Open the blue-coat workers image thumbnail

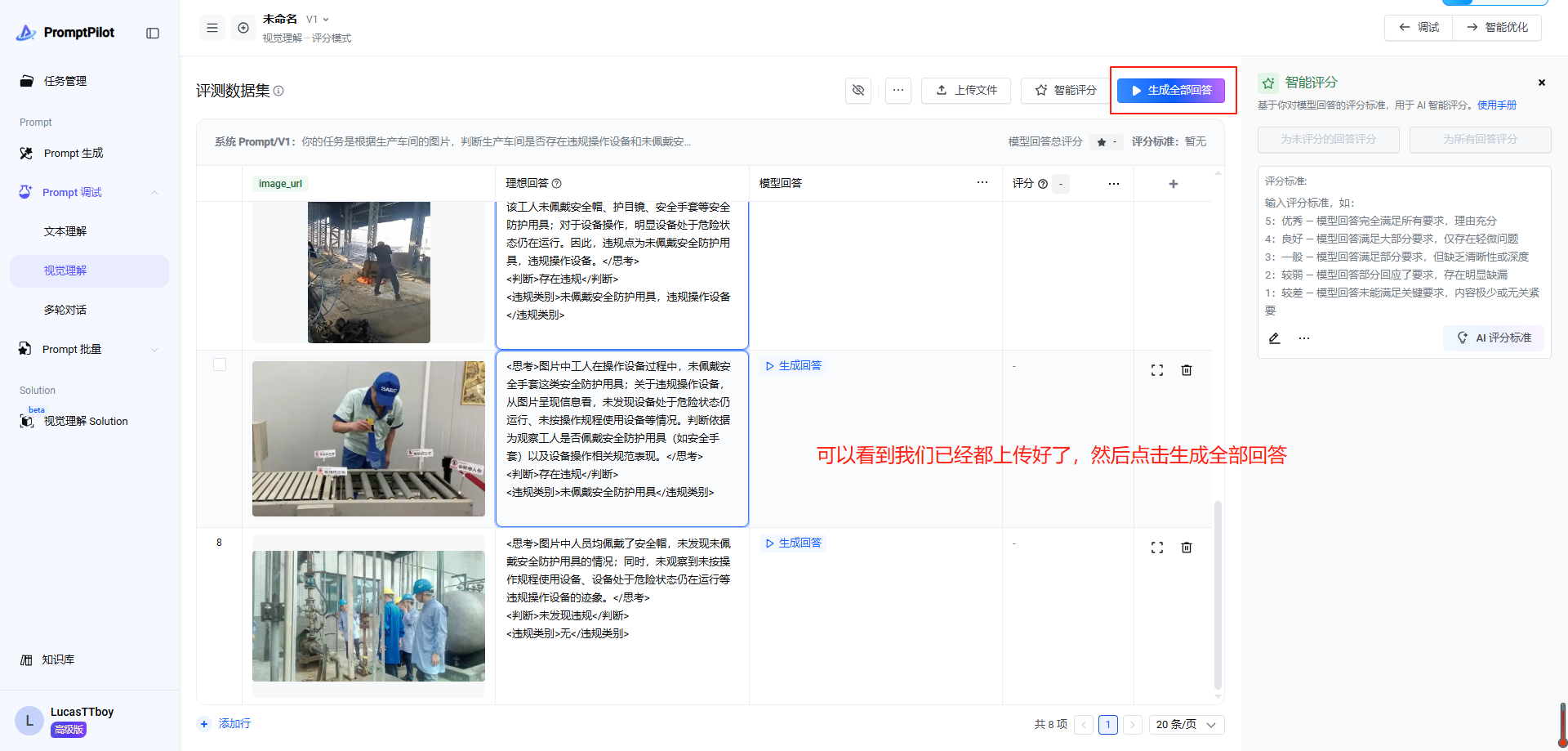(x=368, y=616)
